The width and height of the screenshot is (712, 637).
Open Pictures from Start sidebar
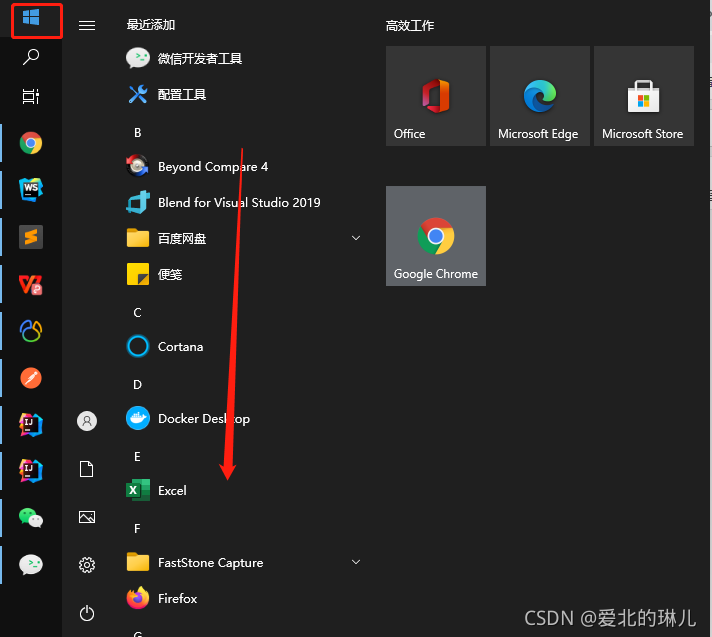[x=87, y=517]
